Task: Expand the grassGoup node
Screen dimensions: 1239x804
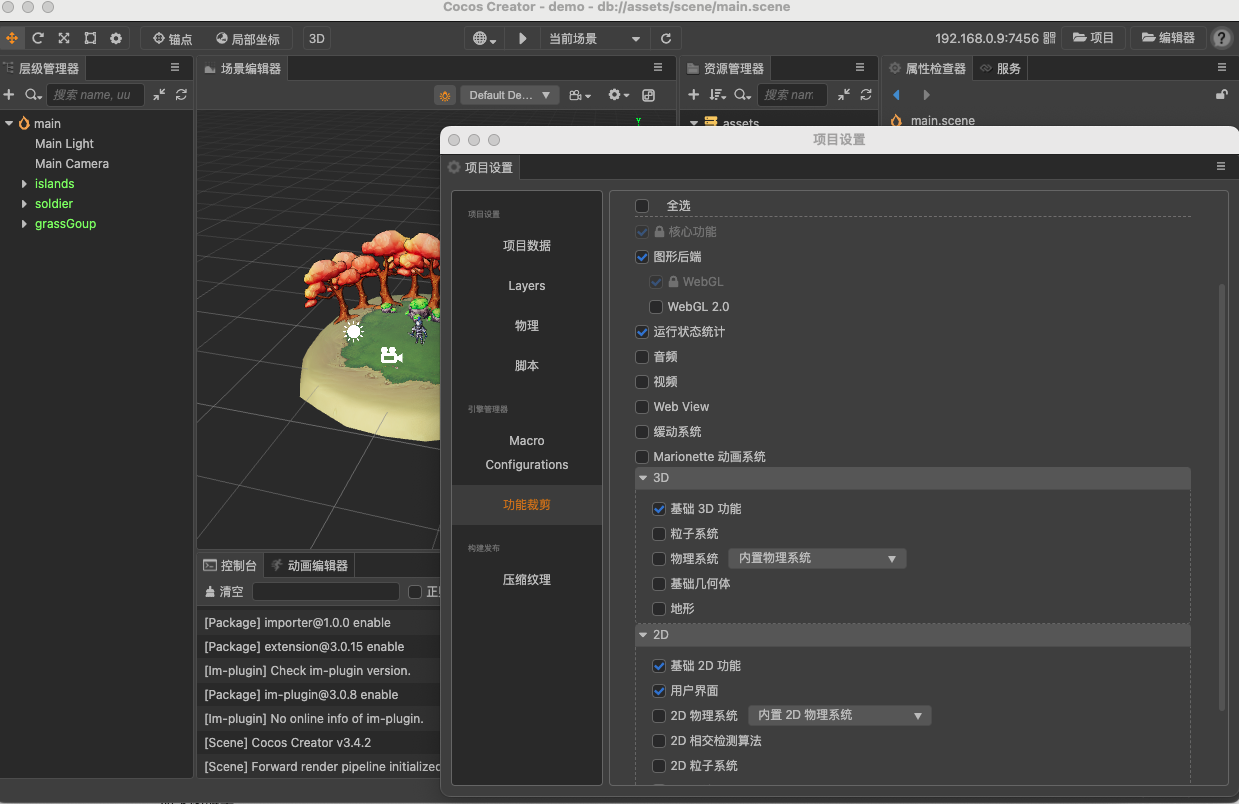Action: [x=25, y=224]
